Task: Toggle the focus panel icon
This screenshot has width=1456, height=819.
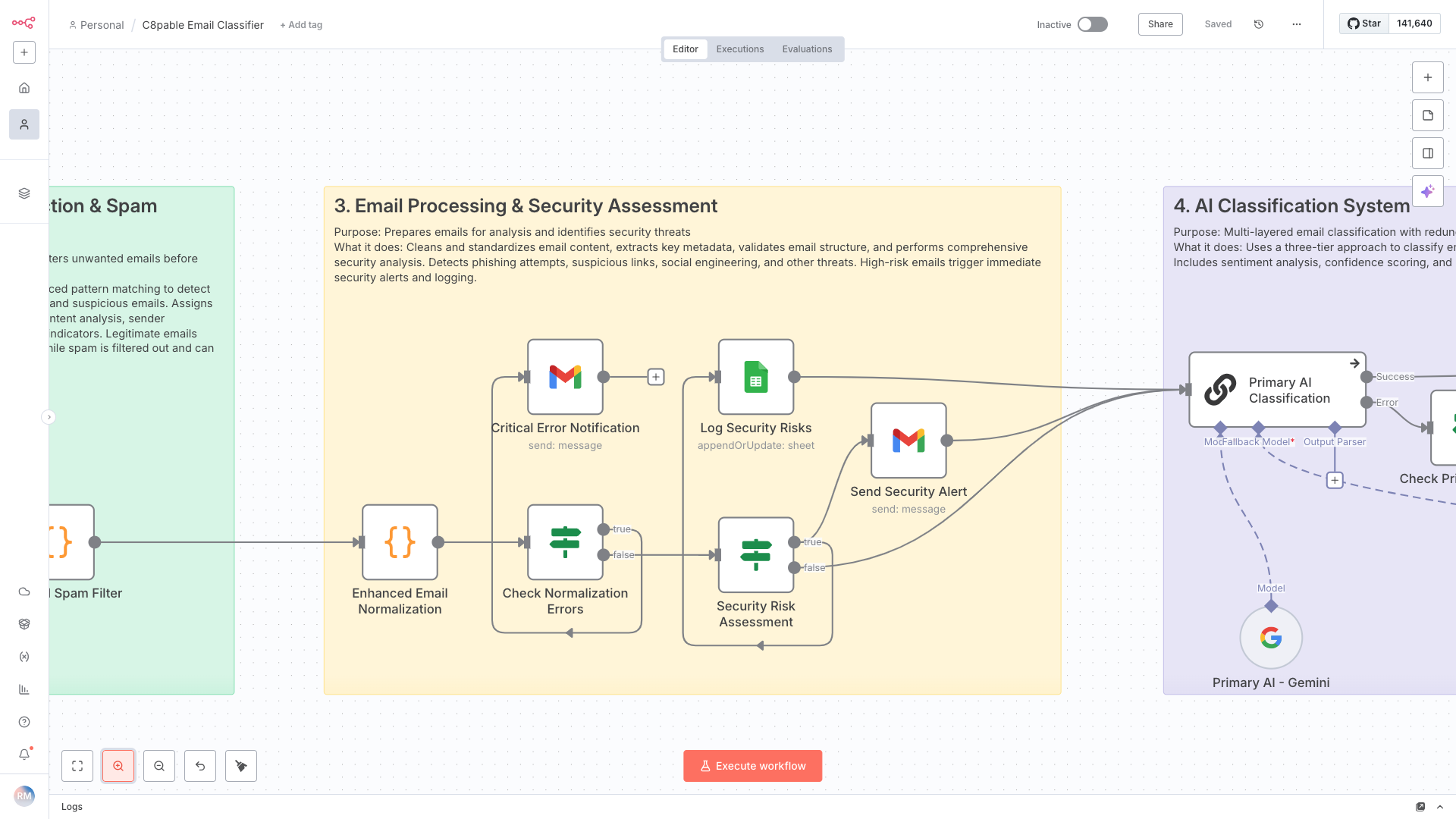Action: (1428, 153)
